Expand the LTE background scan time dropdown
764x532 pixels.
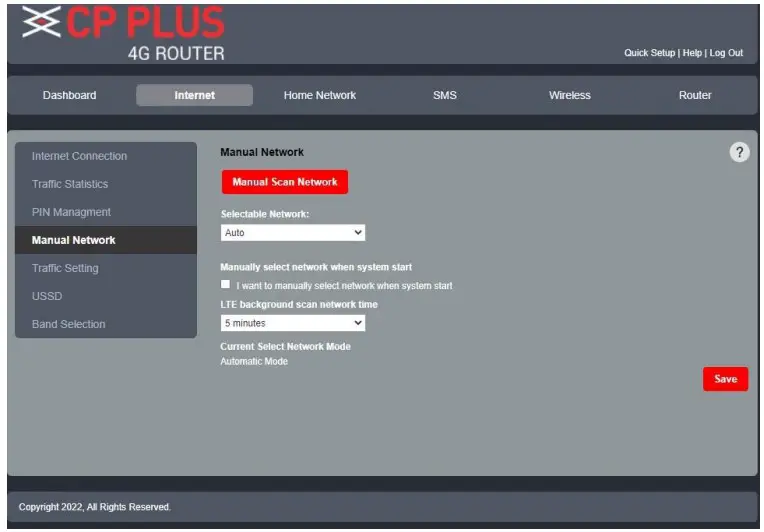[x=293, y=323]
